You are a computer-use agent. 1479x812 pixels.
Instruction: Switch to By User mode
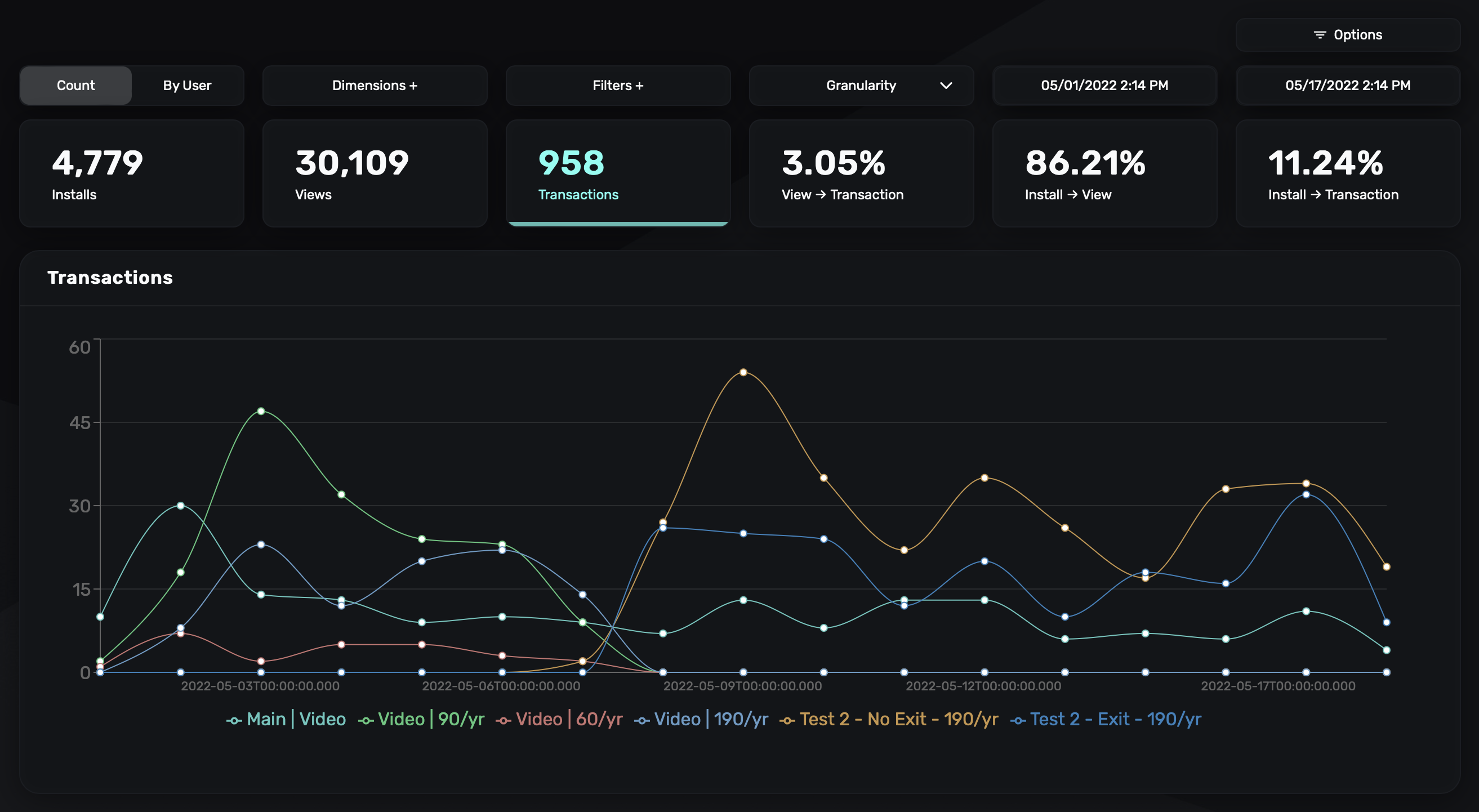[187, 86]
